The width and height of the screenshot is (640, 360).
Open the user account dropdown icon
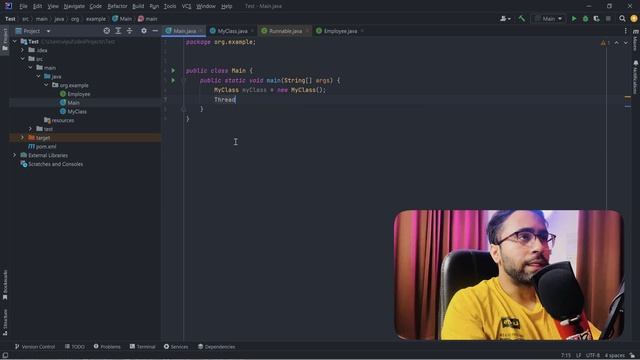pyautogui.click(x=505, y=19)
